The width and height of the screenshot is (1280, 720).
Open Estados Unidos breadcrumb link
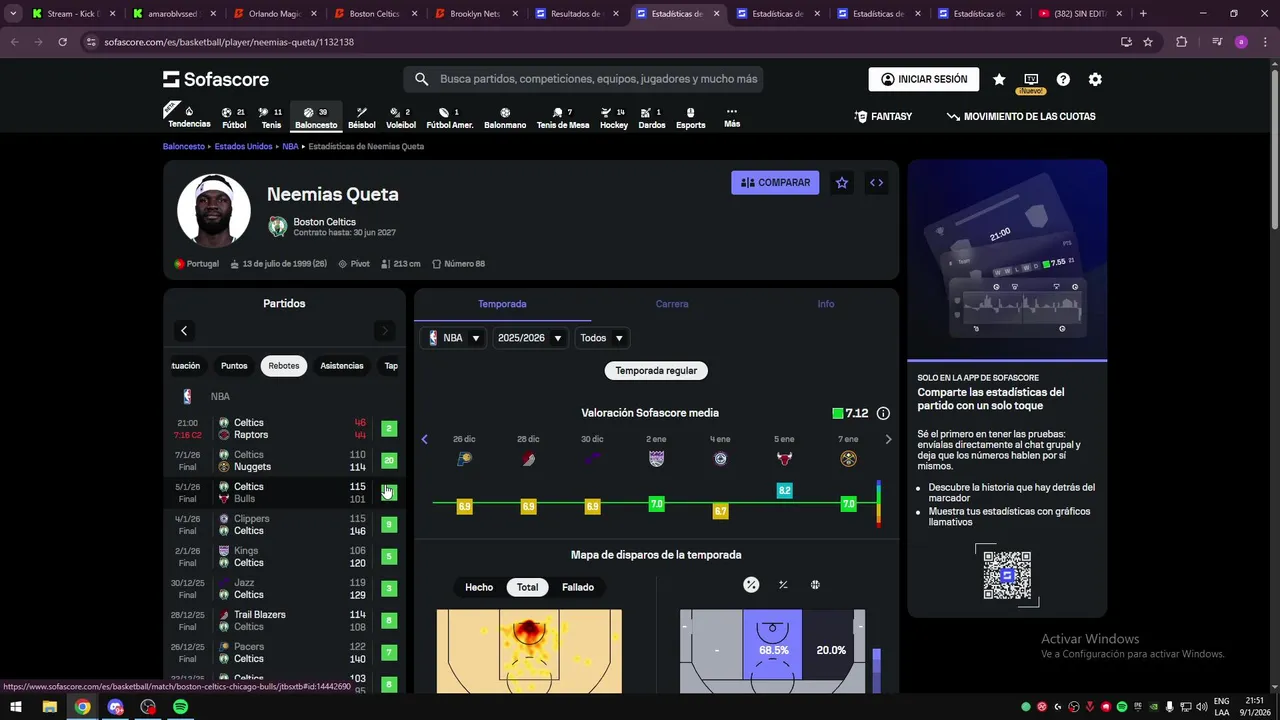[243, 147]
